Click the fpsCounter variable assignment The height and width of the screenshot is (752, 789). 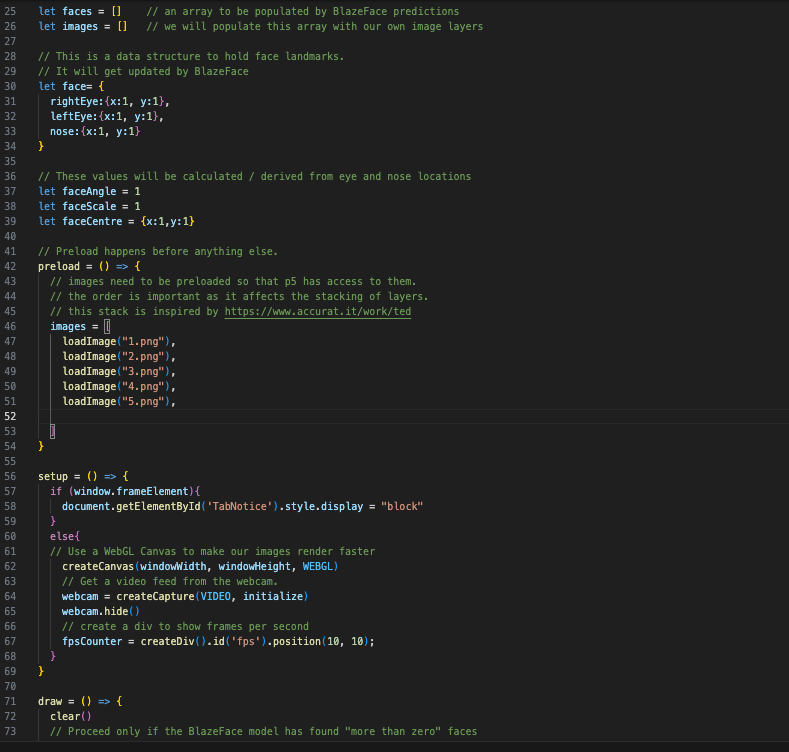point(92,641)
